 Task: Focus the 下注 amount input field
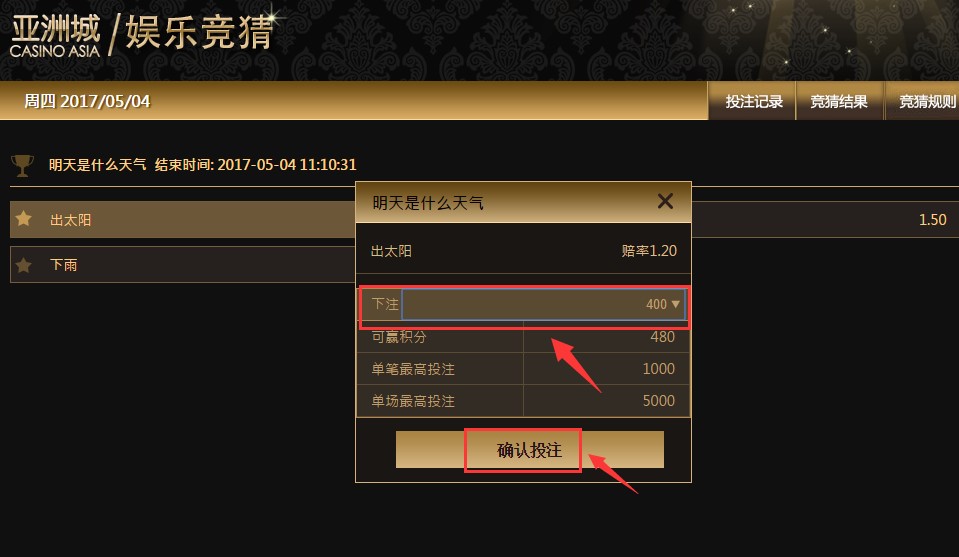[x=543, y=304]
